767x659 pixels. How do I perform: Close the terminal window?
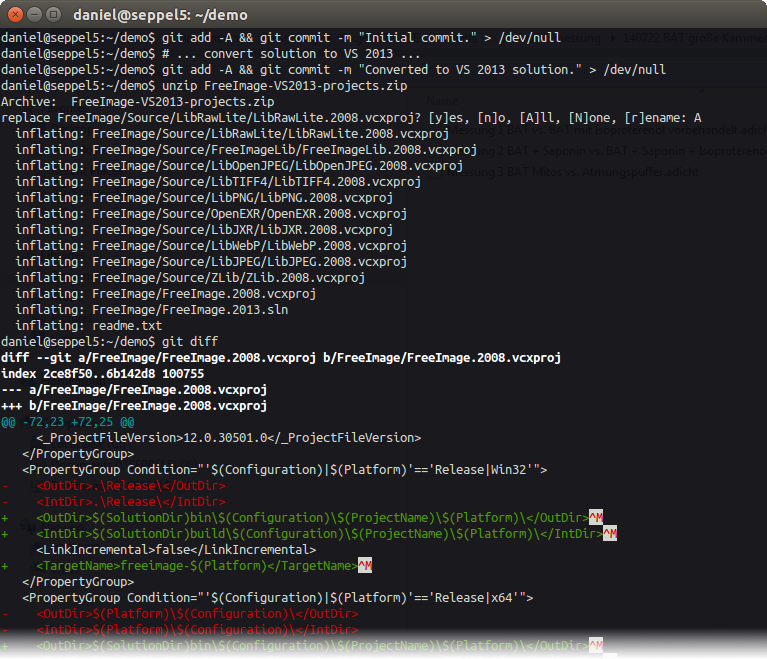tap(15, 15)
